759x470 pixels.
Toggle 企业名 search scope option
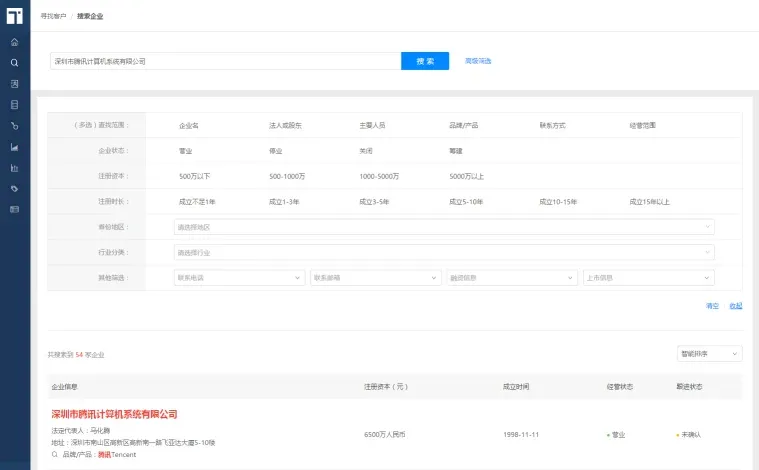[188, 125]
